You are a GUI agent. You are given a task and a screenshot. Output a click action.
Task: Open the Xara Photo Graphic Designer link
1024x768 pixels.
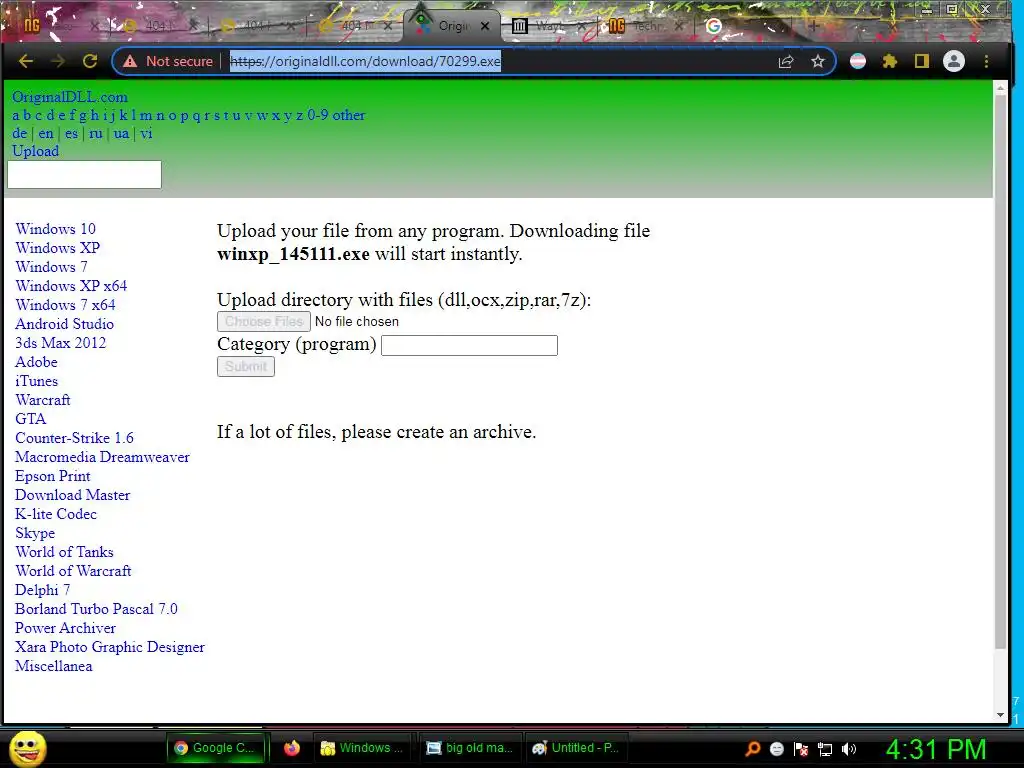[x=110, y=647]
